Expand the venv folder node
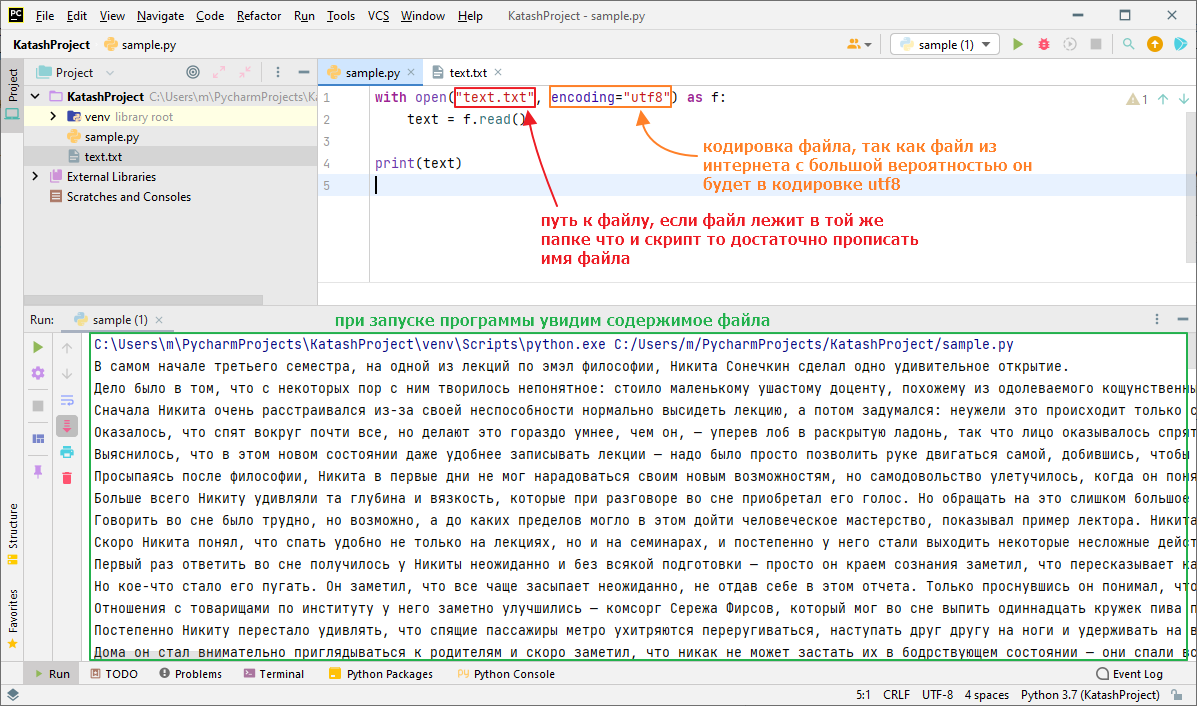 53,117
